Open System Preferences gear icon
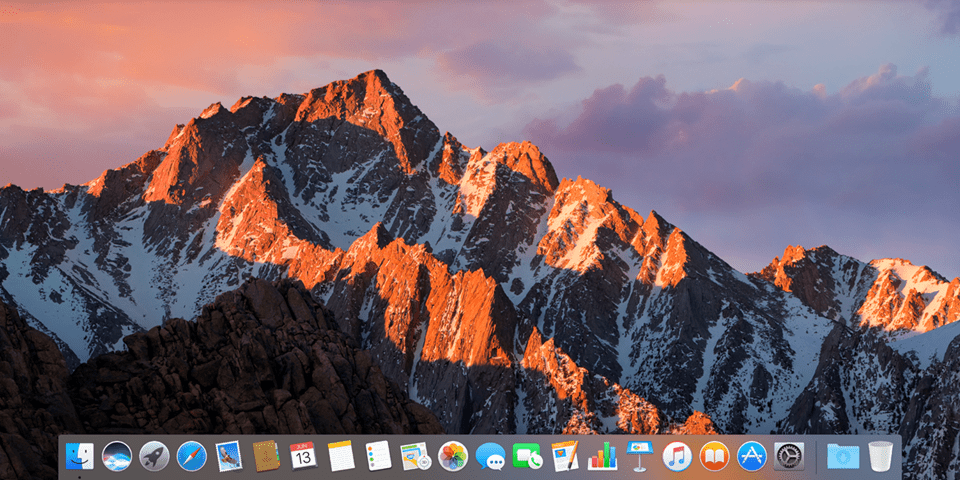The image size is (960, 480). 789,456
